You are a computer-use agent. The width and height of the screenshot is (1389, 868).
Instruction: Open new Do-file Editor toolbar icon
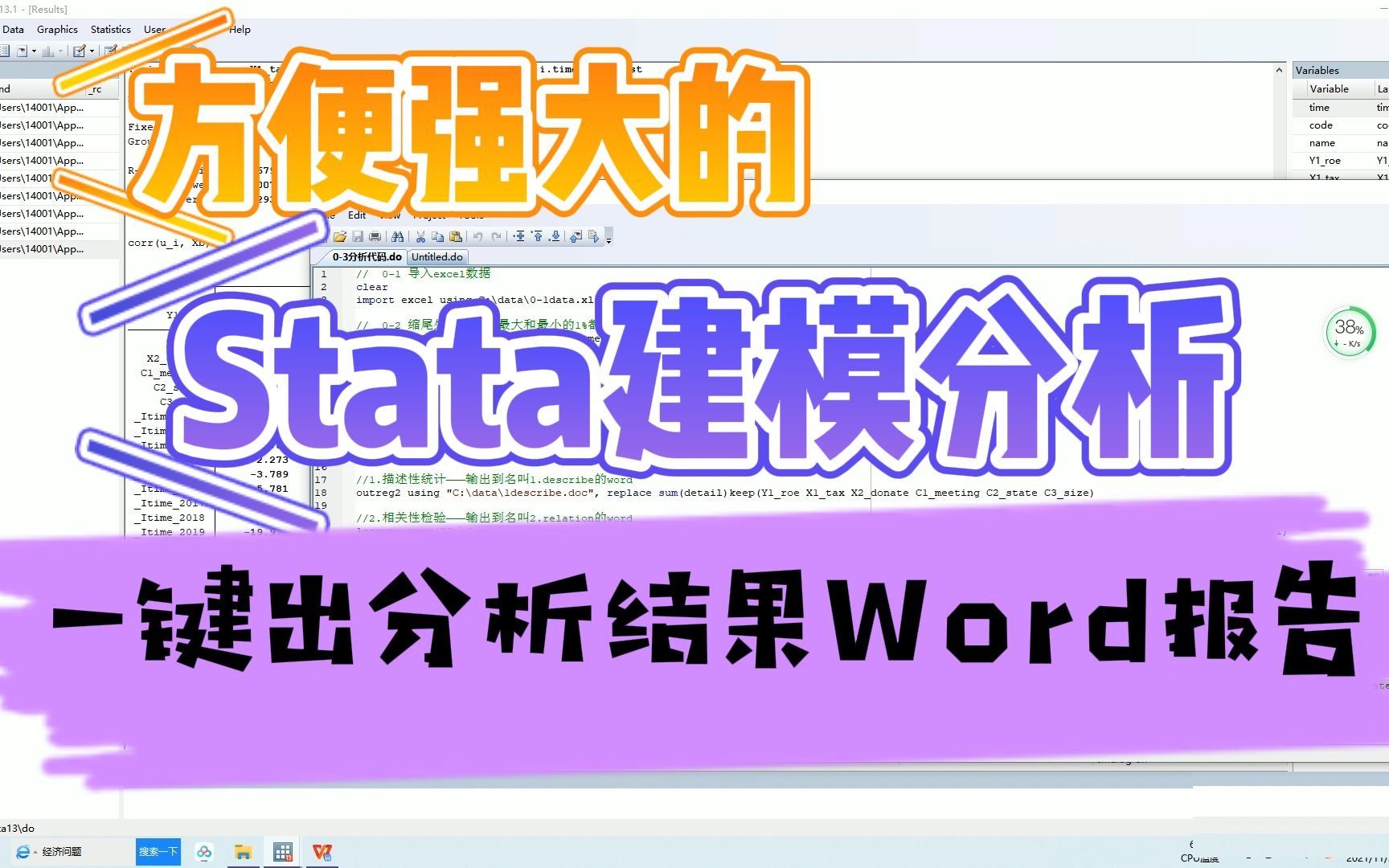(80, 51)
